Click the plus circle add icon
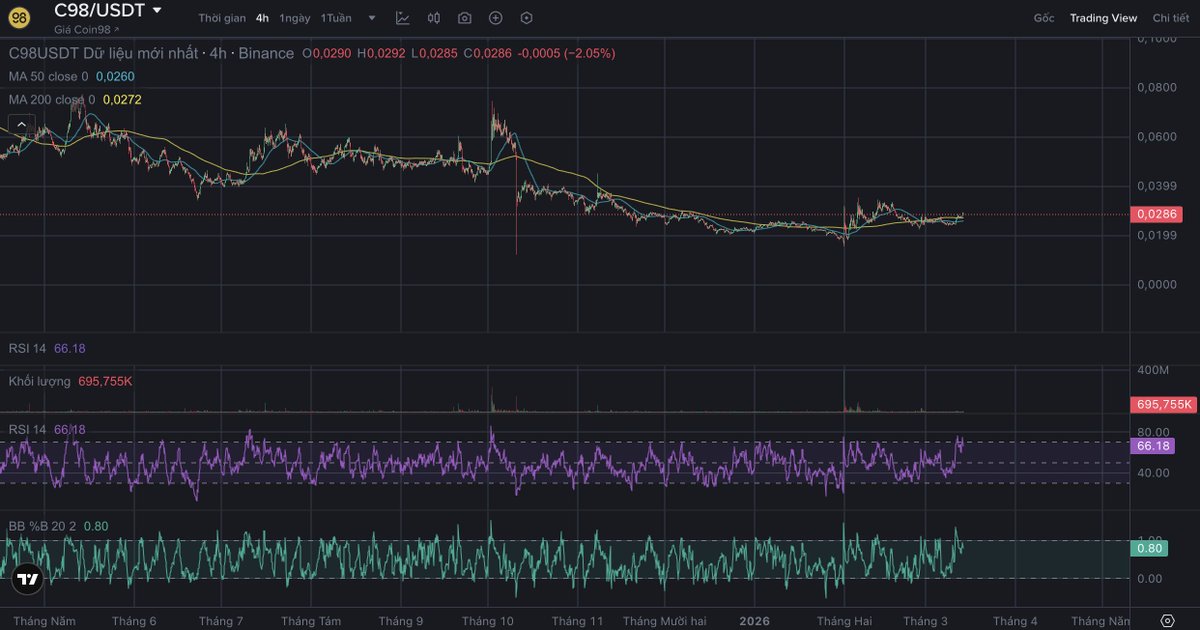 496,18
